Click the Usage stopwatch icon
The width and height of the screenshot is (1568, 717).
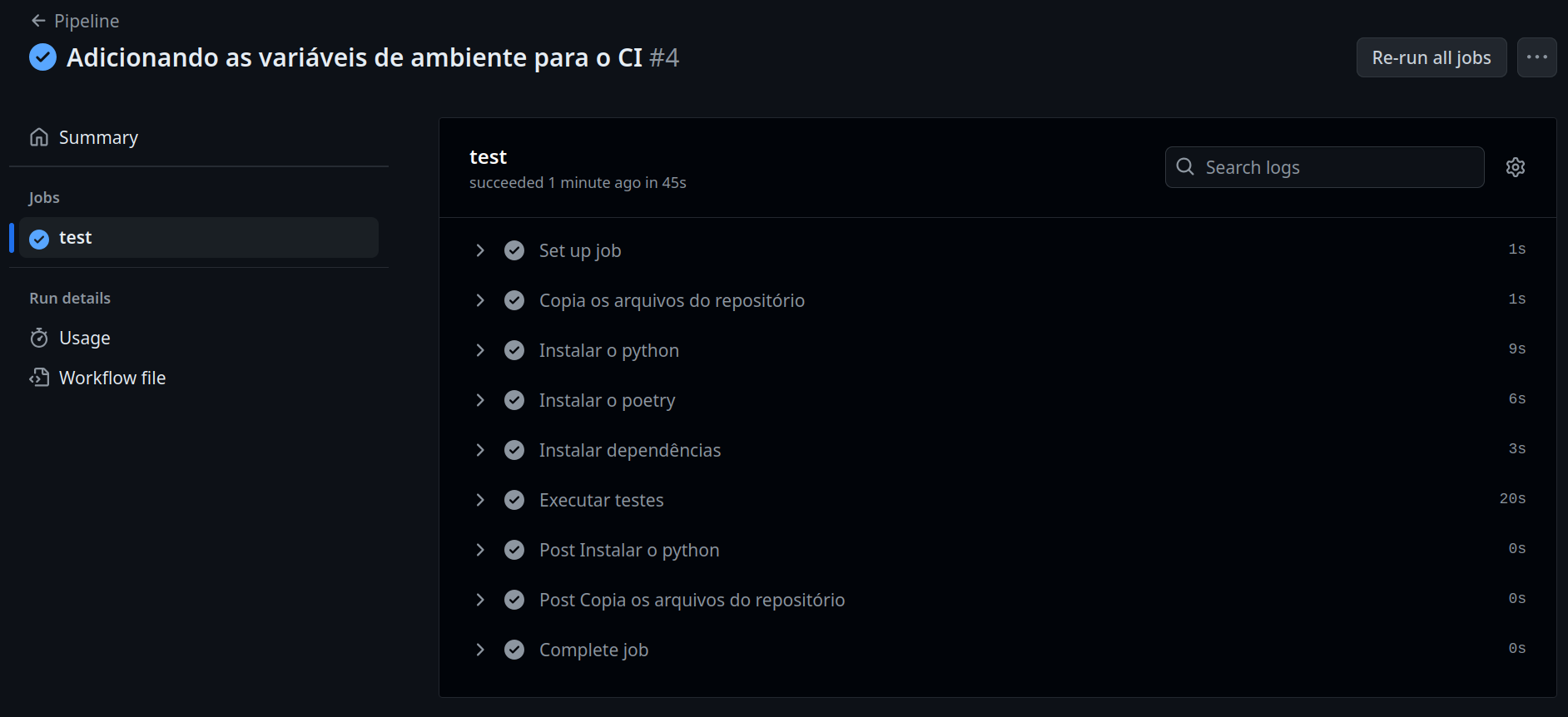point(39,338)
